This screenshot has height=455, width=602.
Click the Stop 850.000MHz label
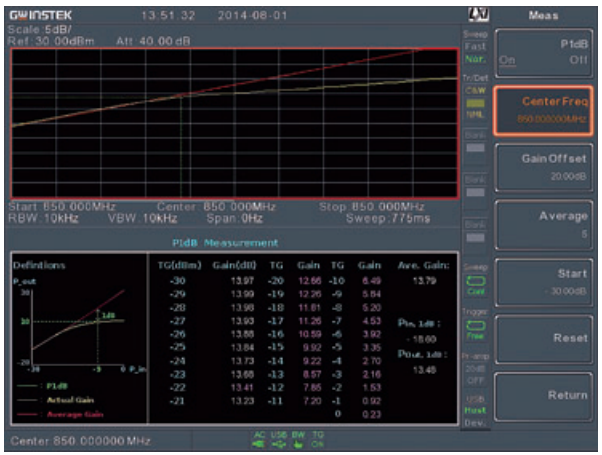[371, 207]
